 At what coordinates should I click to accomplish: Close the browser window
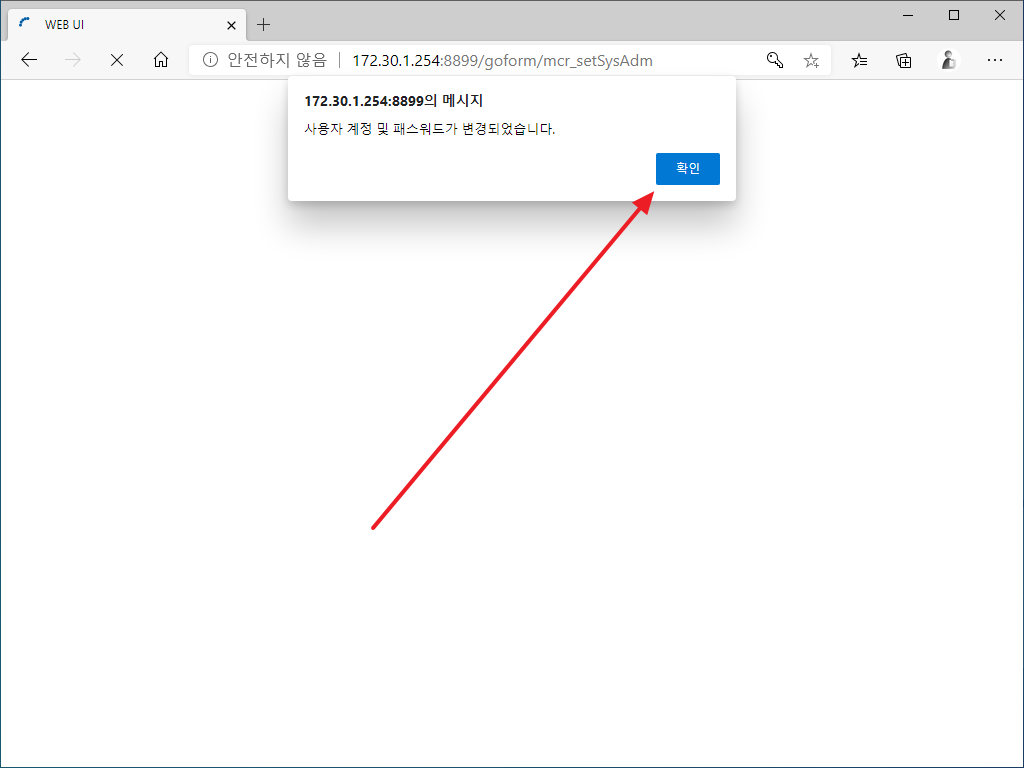[1000, 15]
